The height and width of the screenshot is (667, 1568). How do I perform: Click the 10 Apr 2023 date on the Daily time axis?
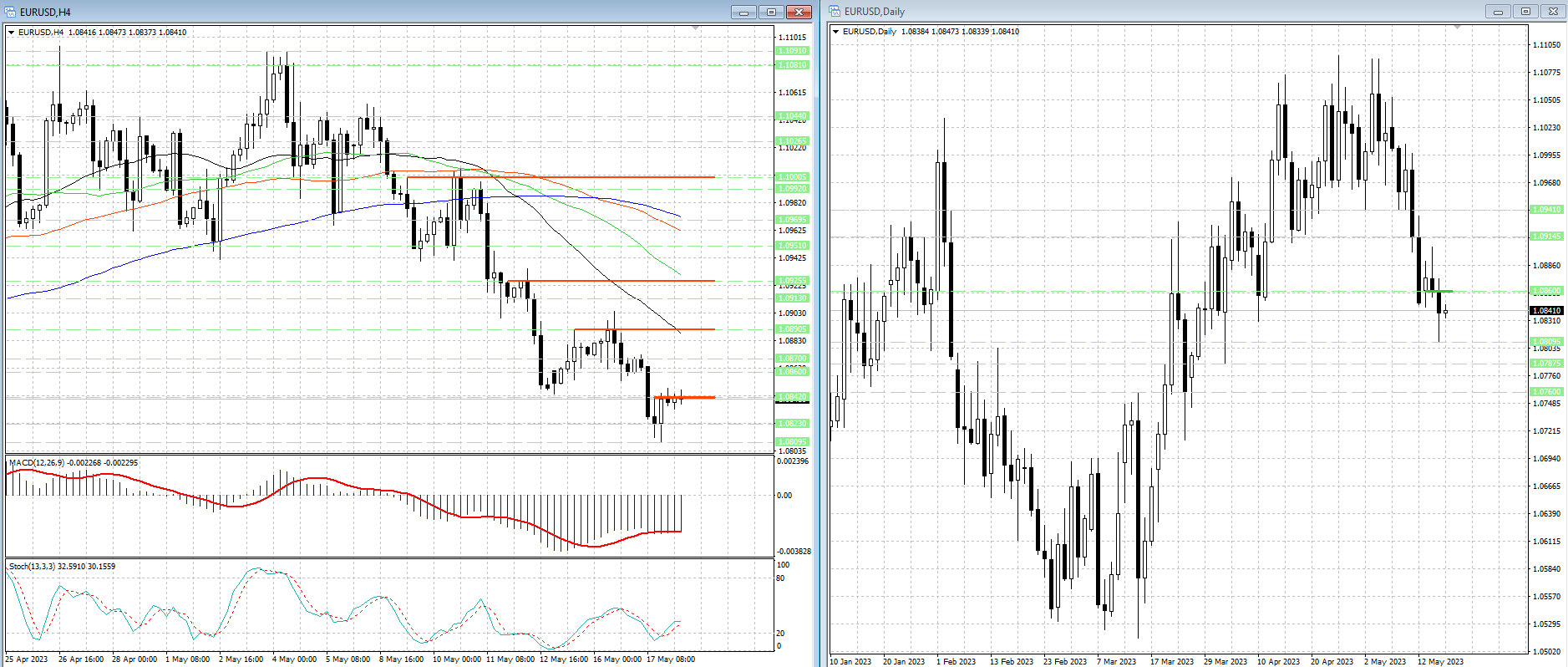click(x=1278, y=662)
